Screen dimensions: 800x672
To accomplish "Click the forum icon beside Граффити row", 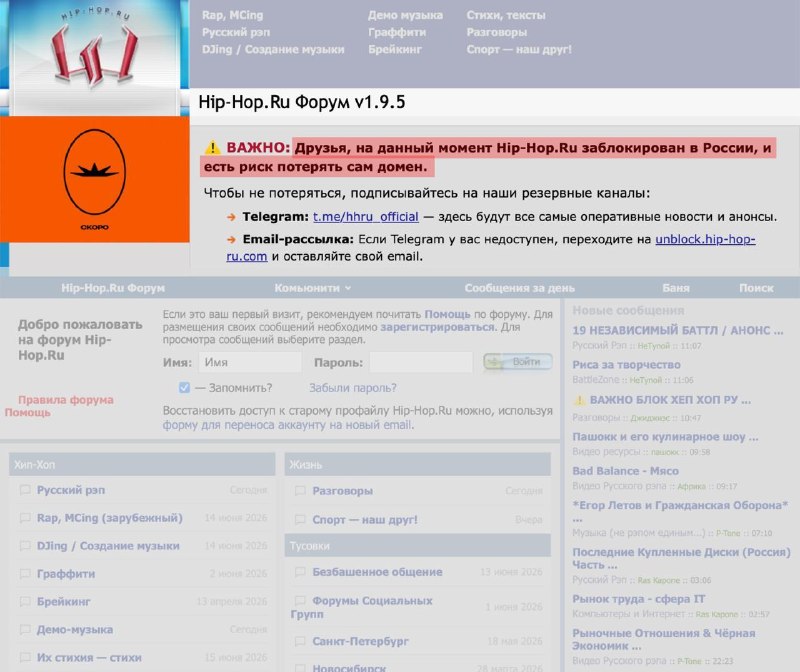I will tap(25, 574).
